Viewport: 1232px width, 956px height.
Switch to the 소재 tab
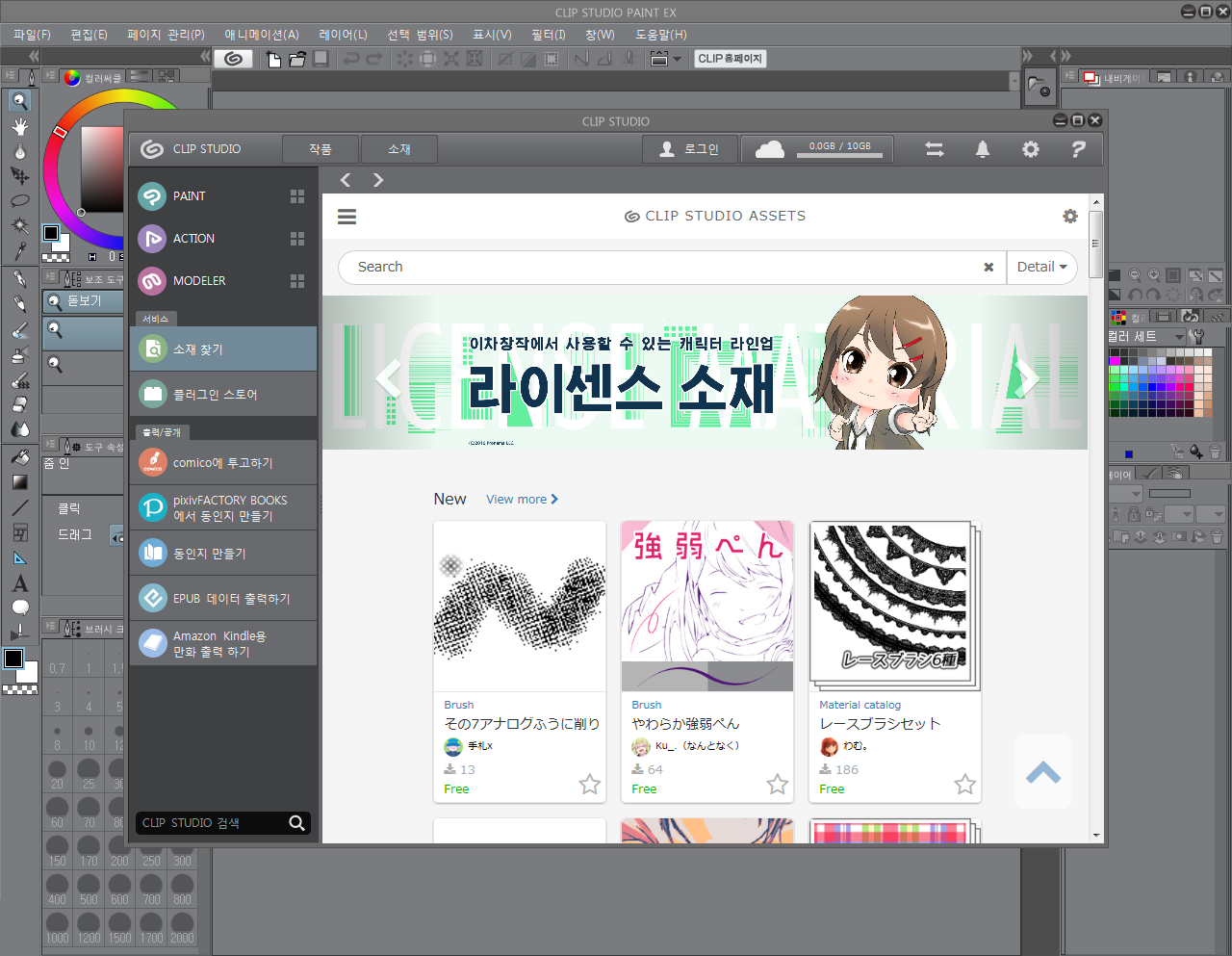tap(398, 149)
